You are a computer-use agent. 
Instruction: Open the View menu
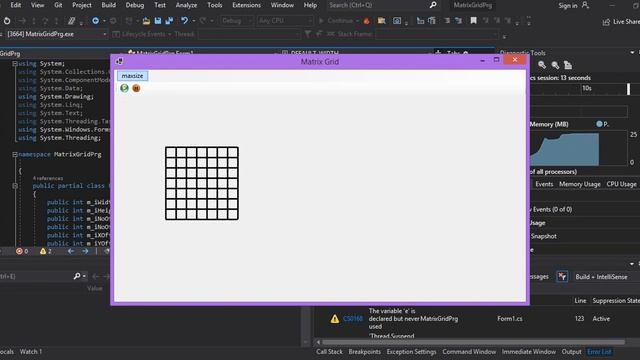coord(38,5)
